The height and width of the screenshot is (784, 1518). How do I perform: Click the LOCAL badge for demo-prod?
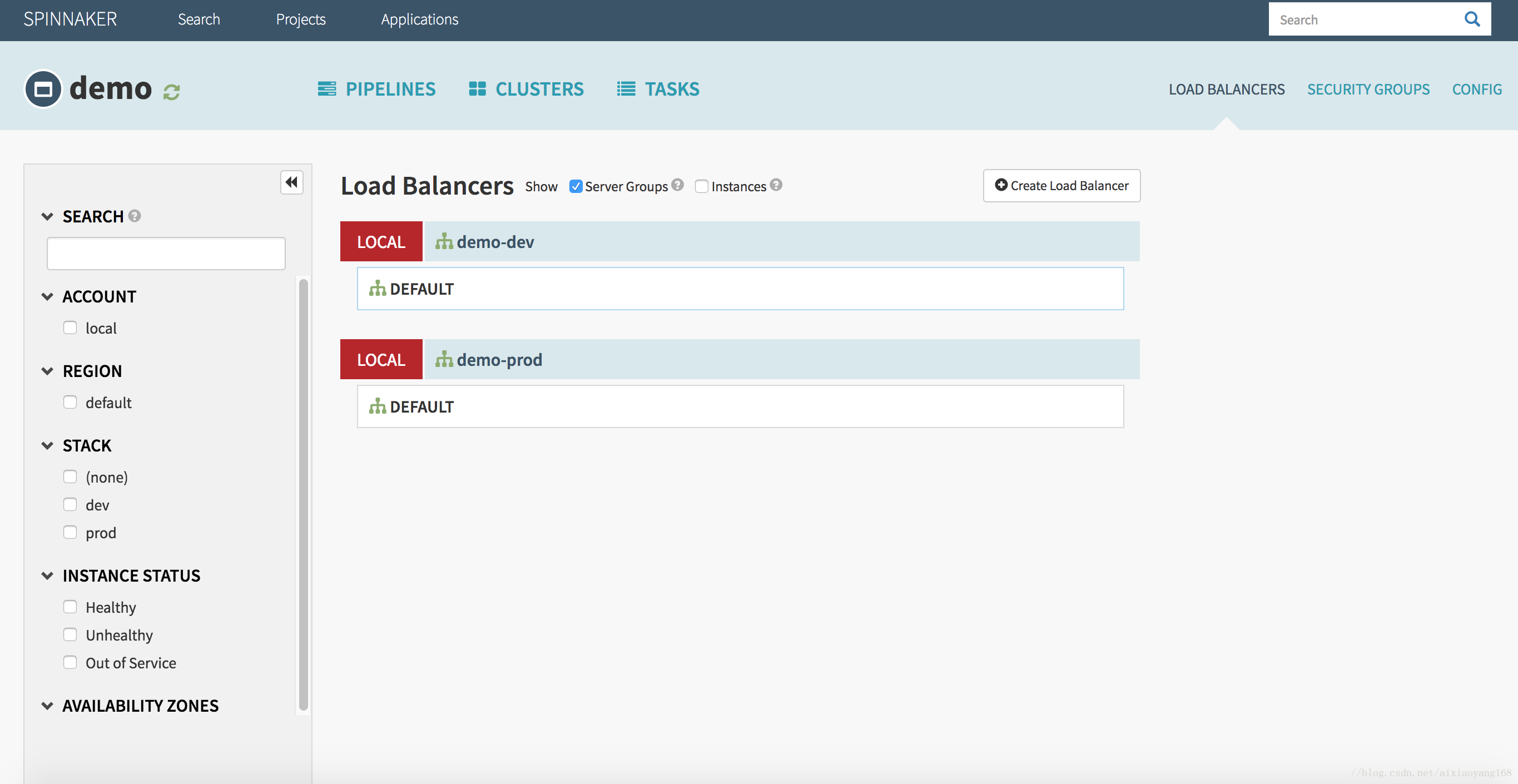point(381,359)
